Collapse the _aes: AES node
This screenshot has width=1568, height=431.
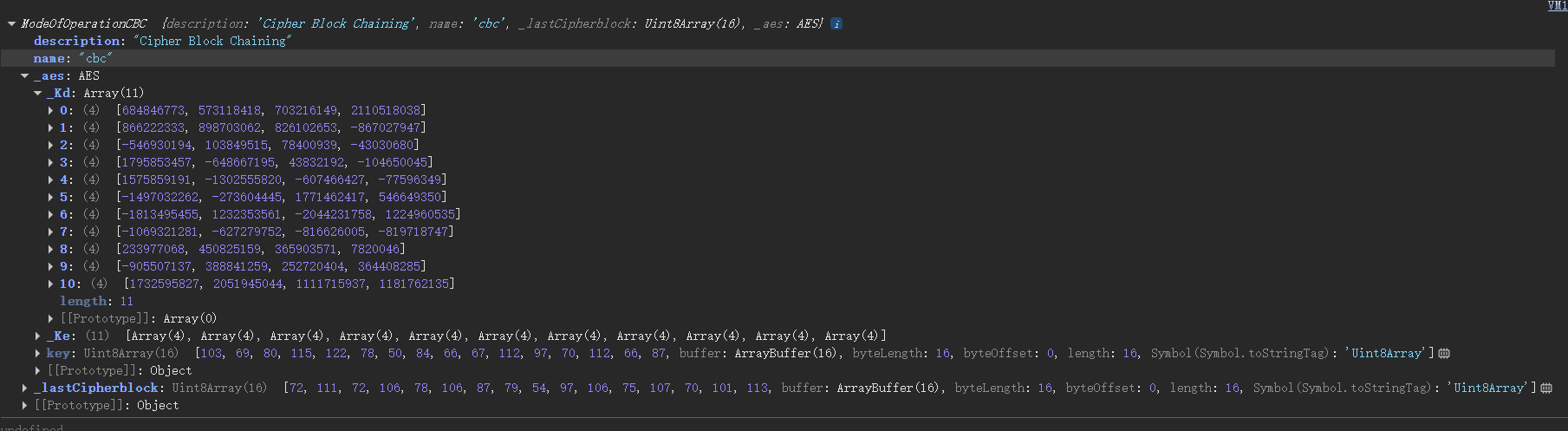click(x=25, y=75)
